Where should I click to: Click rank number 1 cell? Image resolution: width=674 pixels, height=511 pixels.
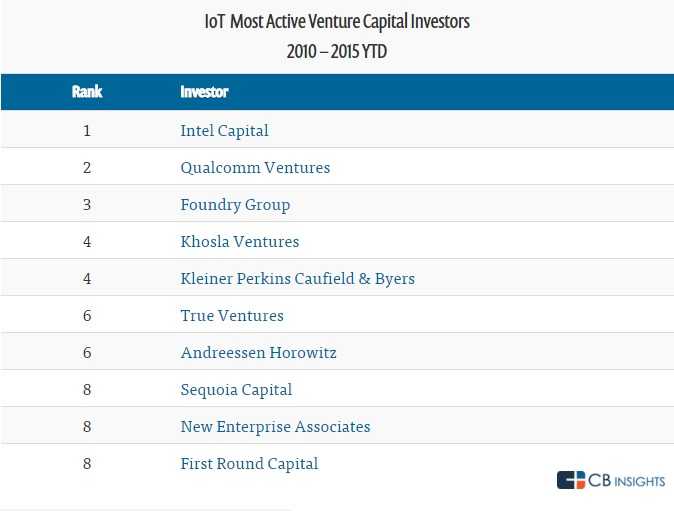[x=87, y=130]
